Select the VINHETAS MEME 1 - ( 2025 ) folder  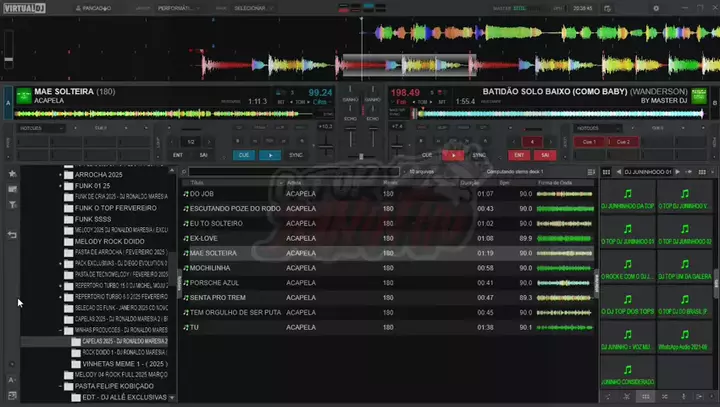pos(125,364)
